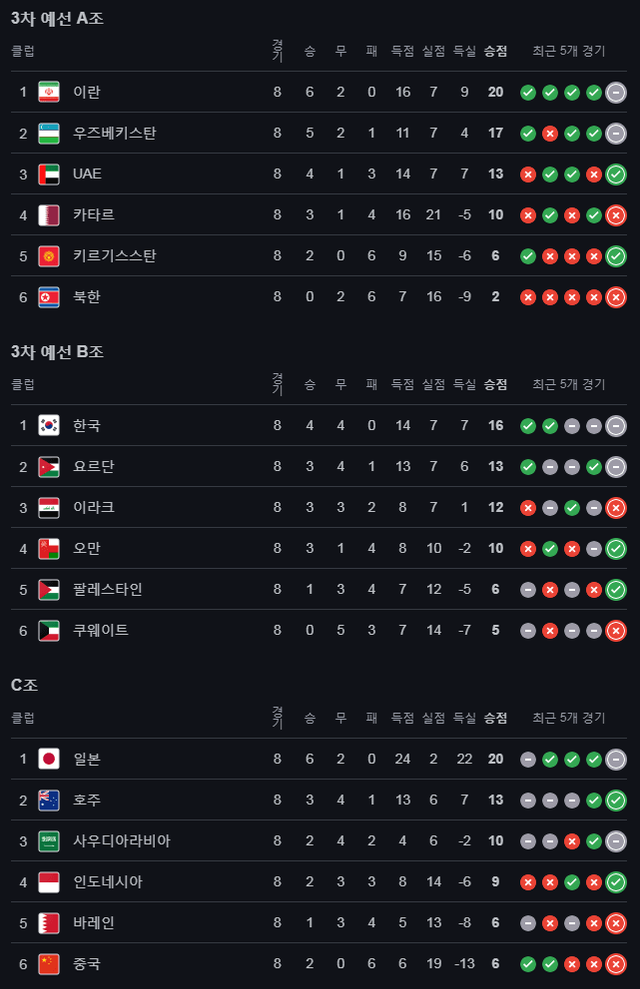This screenshot has height=989, width=640.
Task: Click the Iran flag icon
Action: tap(49, 92)
